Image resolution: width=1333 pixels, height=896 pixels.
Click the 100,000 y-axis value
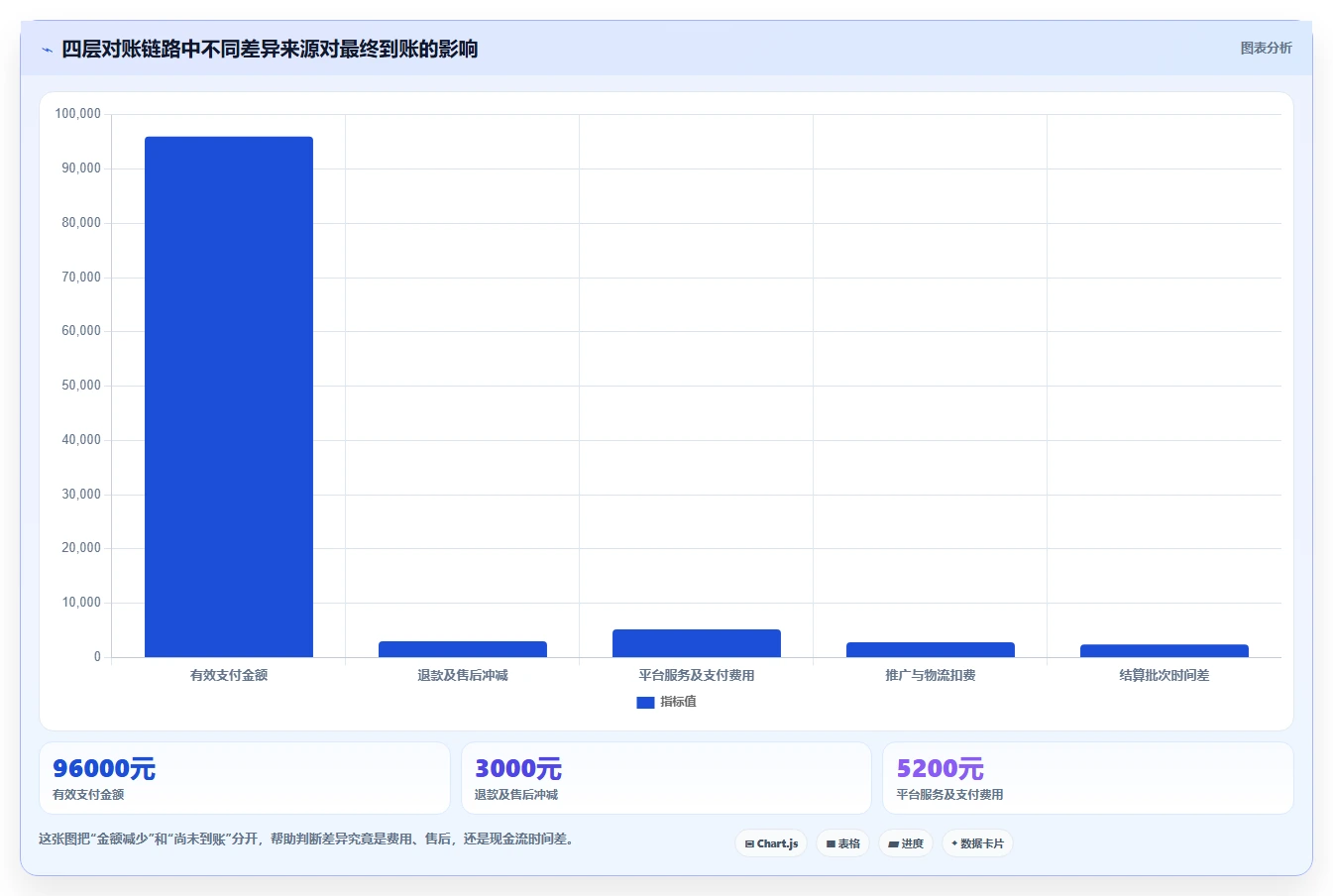click(78, 114)
